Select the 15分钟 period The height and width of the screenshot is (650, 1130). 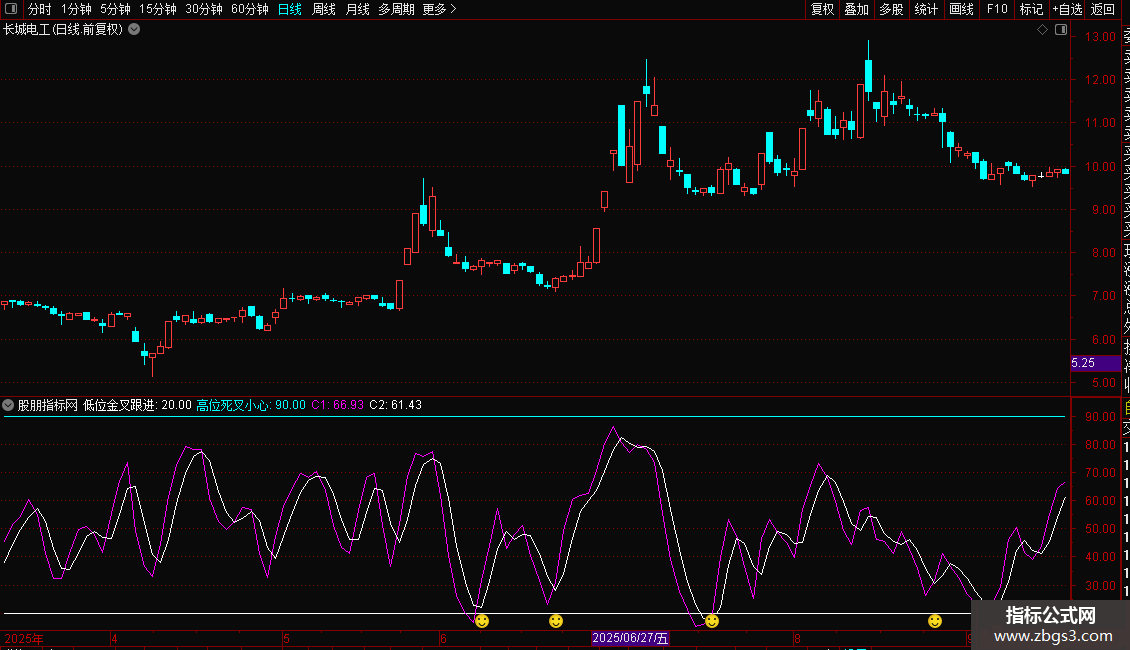pos(158,9)
